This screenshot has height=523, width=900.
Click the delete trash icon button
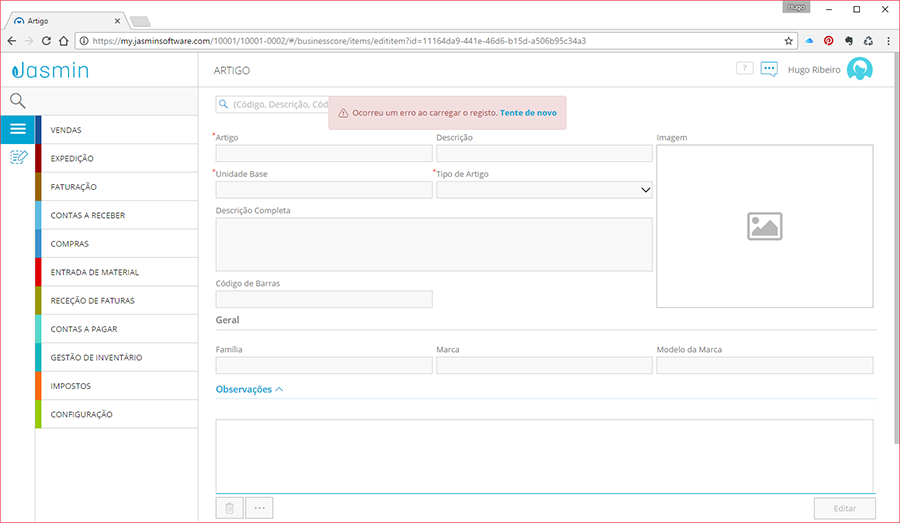click(230, 508)
